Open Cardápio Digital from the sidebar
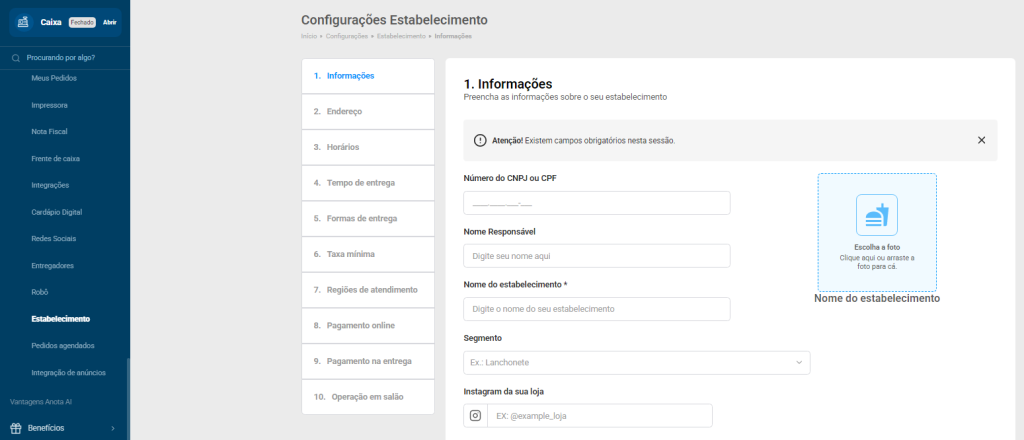The image size is (1024, 440). click(56, 212)
